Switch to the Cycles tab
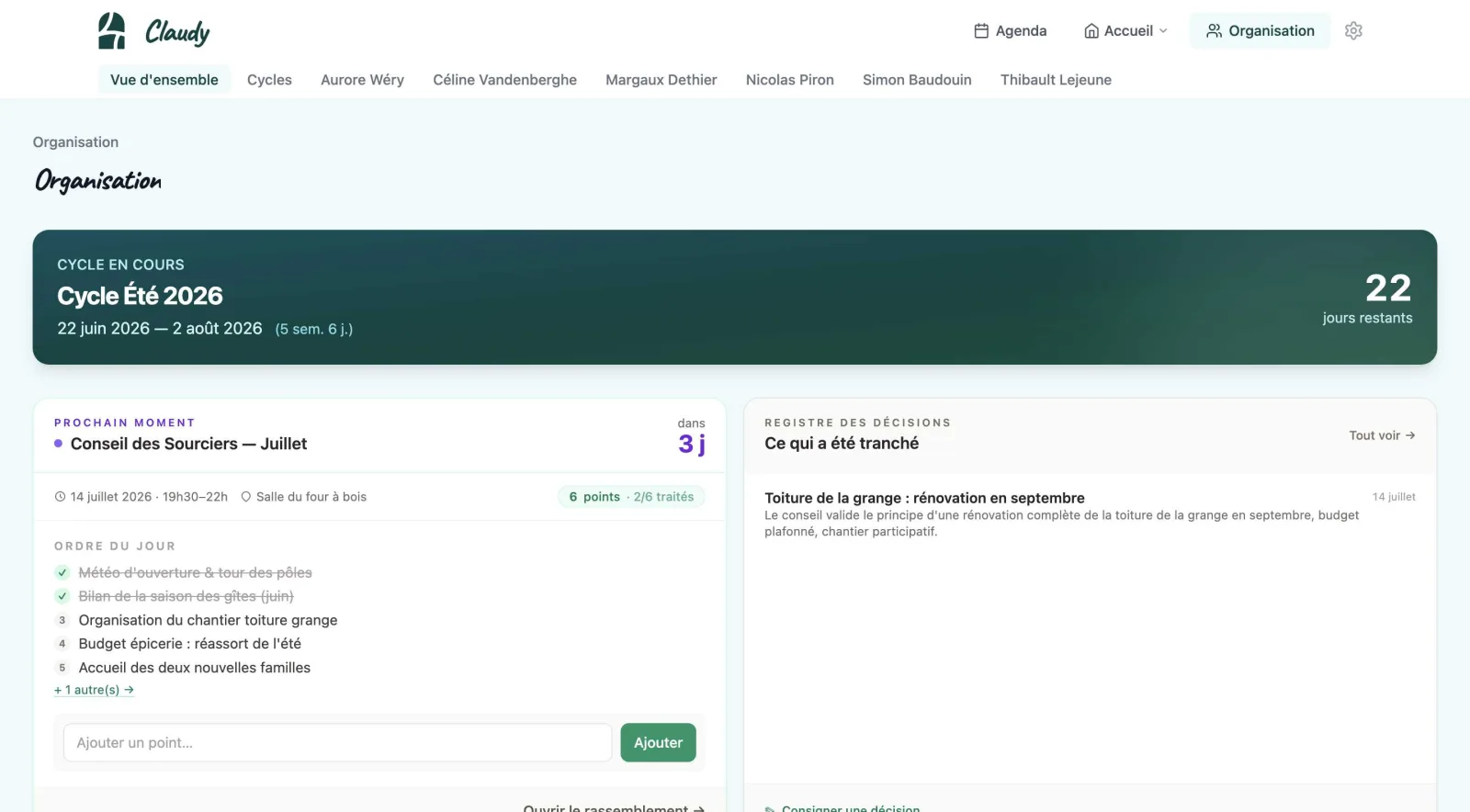The width and height of the screenshot is (1470, 812). tap(269, 80)
